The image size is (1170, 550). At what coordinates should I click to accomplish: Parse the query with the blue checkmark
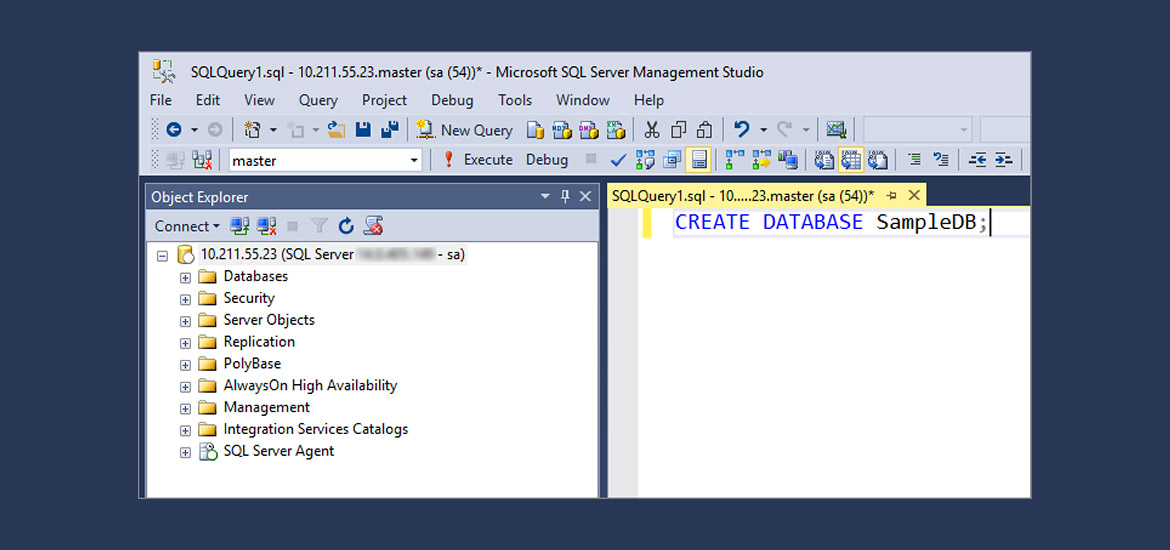[619, 160]
